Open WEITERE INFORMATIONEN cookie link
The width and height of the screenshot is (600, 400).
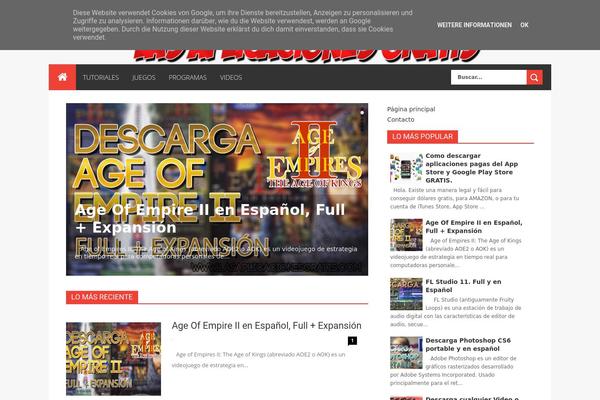pyautogui.click(x=474, y=25)
